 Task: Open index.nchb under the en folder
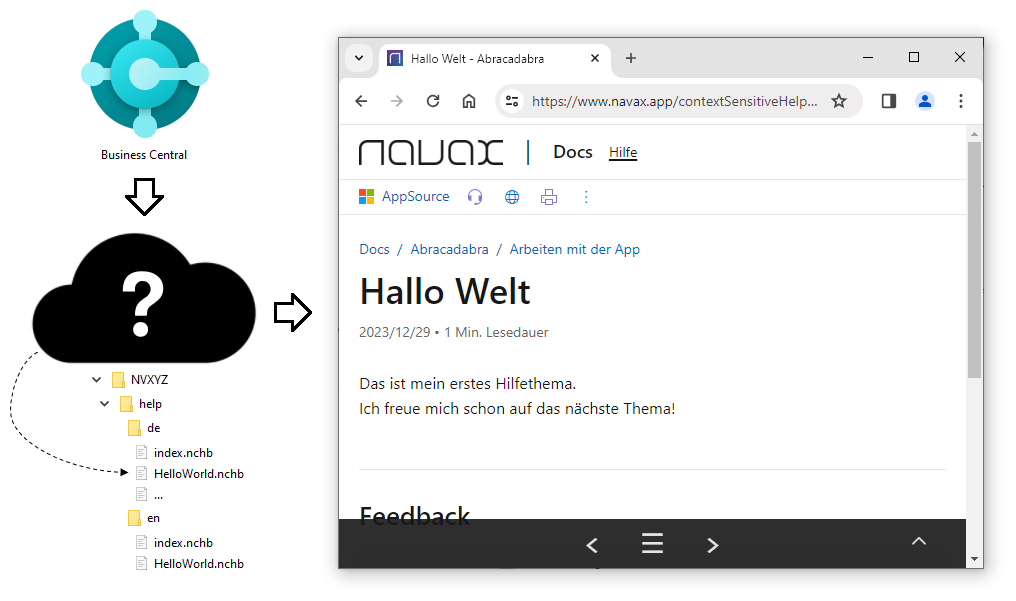coord(174,543)
